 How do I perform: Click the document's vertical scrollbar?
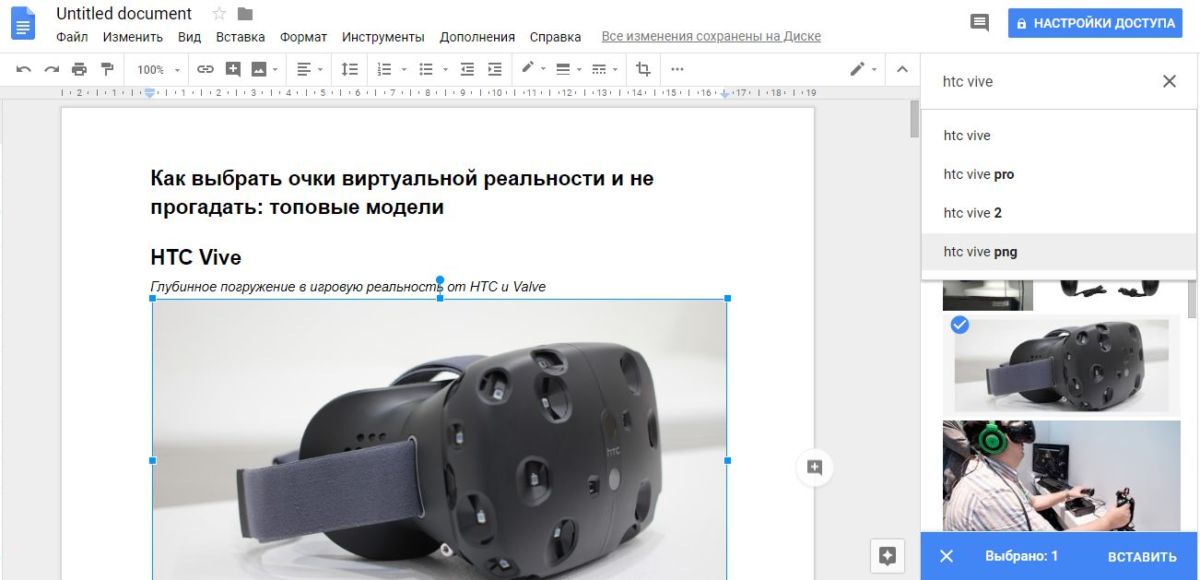[x=913, y=120]
